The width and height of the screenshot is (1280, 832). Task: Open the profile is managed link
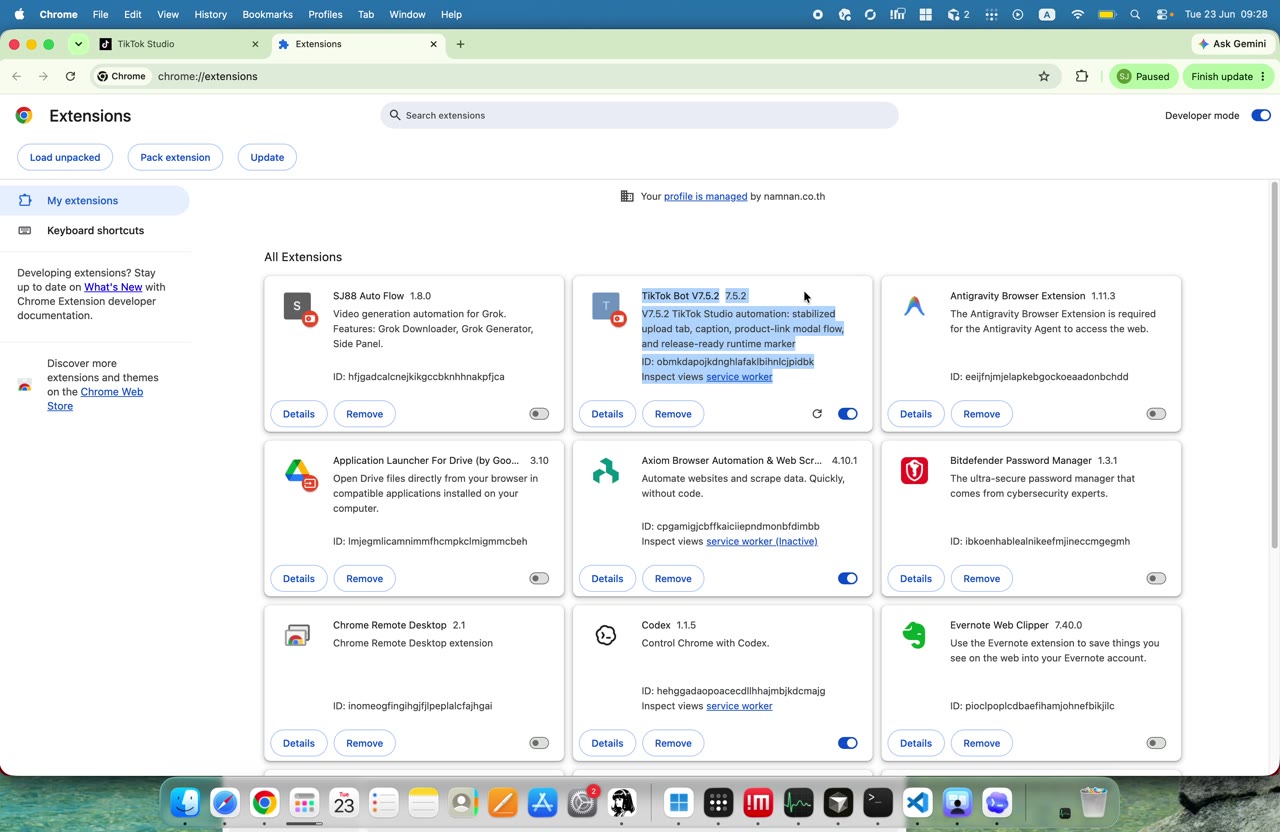point(705,196)
